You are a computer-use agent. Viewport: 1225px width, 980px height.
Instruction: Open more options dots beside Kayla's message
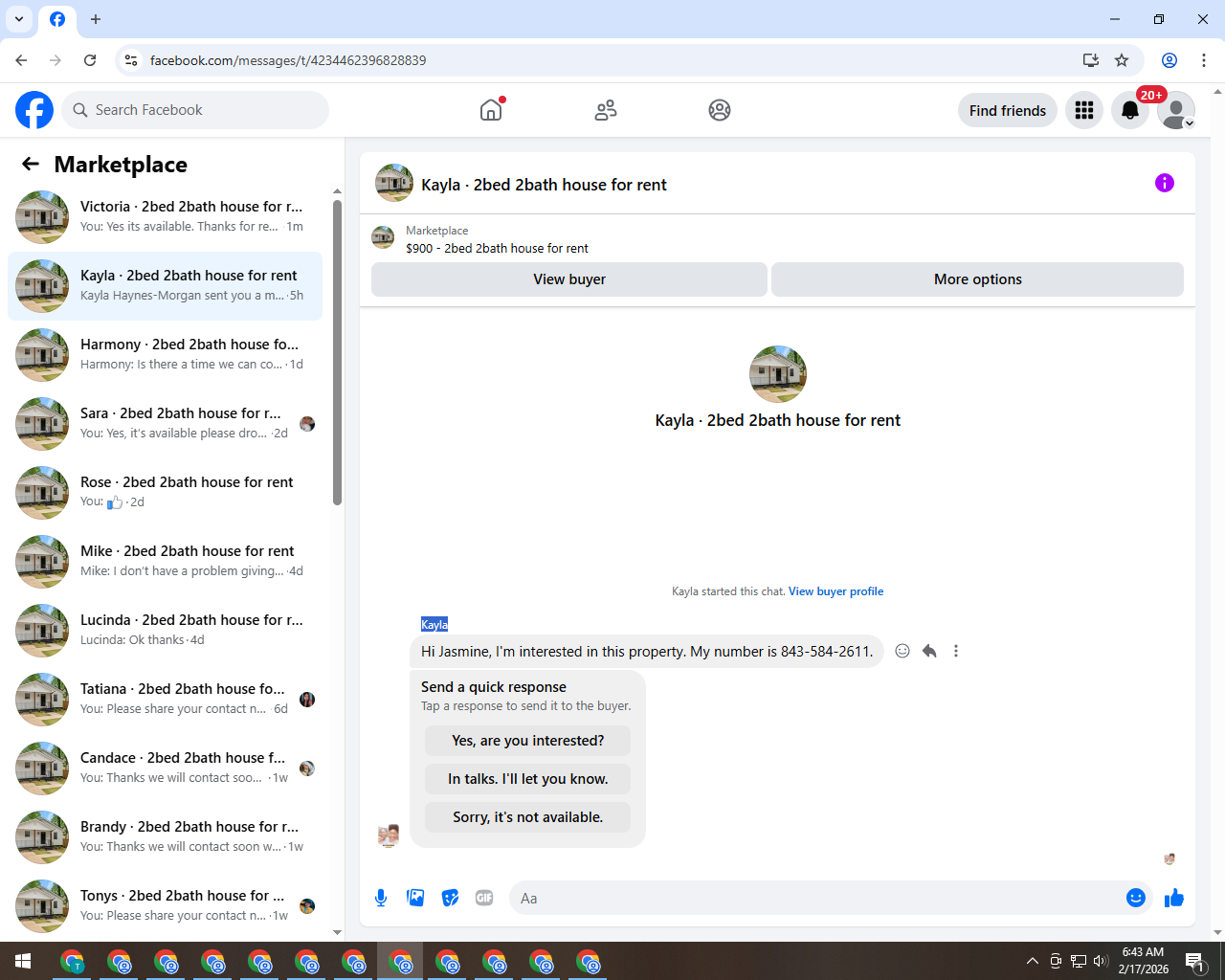pyautogui.click(x=956, y=651)
